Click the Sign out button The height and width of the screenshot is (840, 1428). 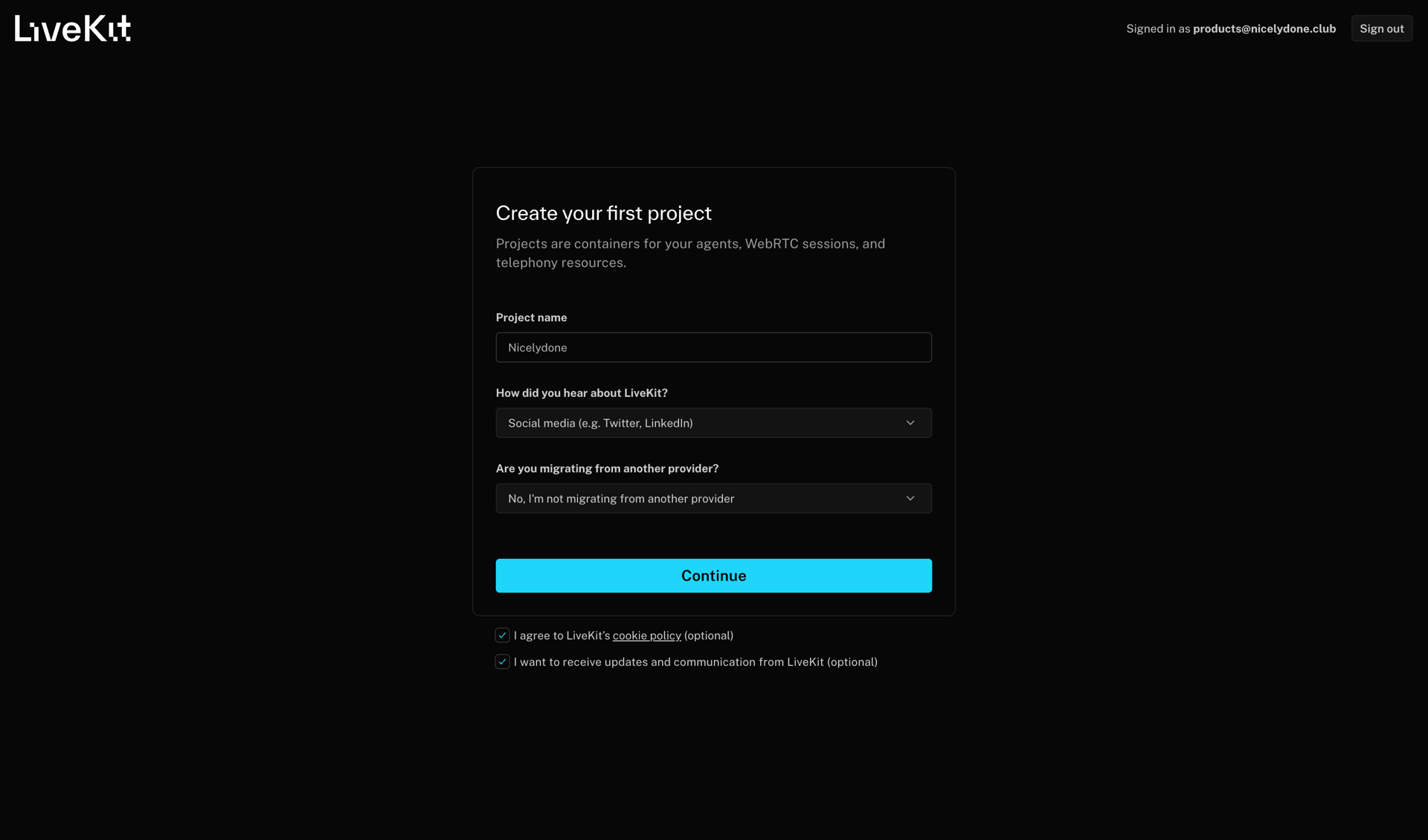1381,28
